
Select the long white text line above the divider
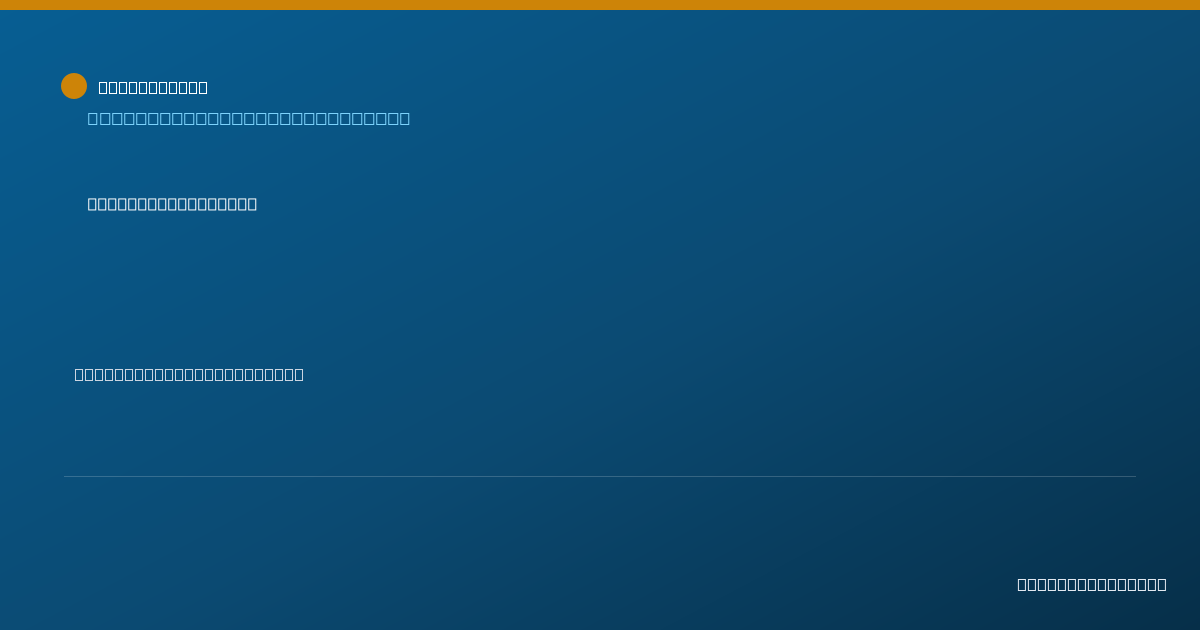coord(189,374)
